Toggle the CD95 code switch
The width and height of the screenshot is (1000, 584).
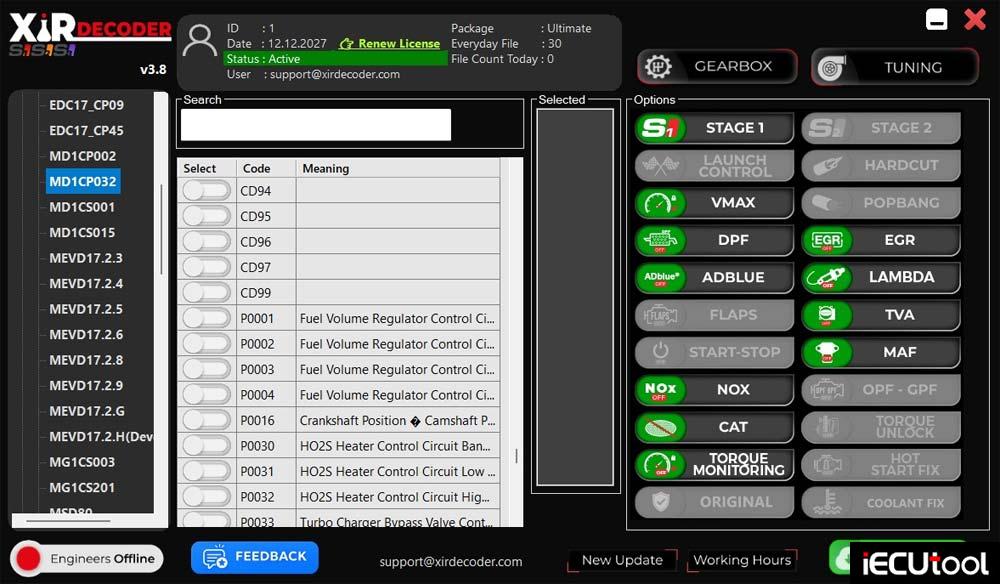coord(206,216)
